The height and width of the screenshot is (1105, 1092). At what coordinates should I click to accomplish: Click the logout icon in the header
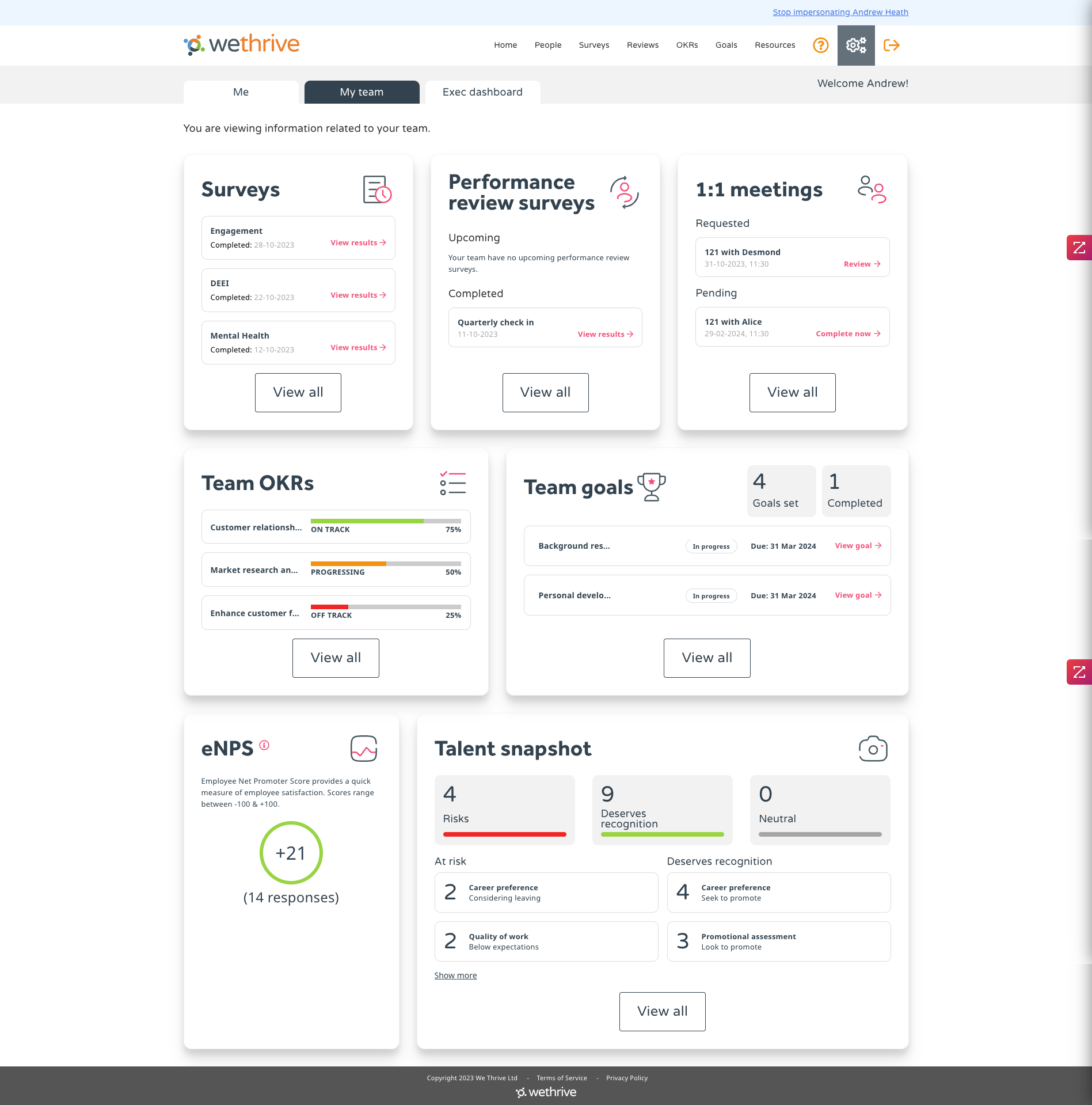click(x=891, y=45)
